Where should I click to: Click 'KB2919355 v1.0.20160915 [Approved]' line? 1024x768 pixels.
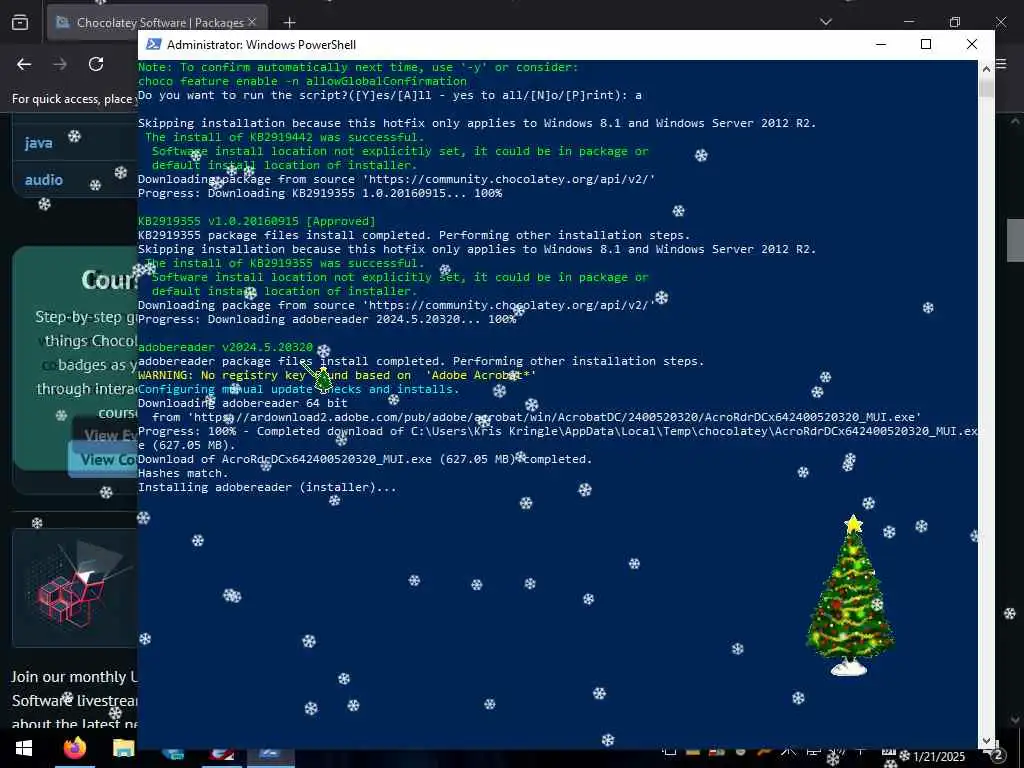[x=257, y=221]
